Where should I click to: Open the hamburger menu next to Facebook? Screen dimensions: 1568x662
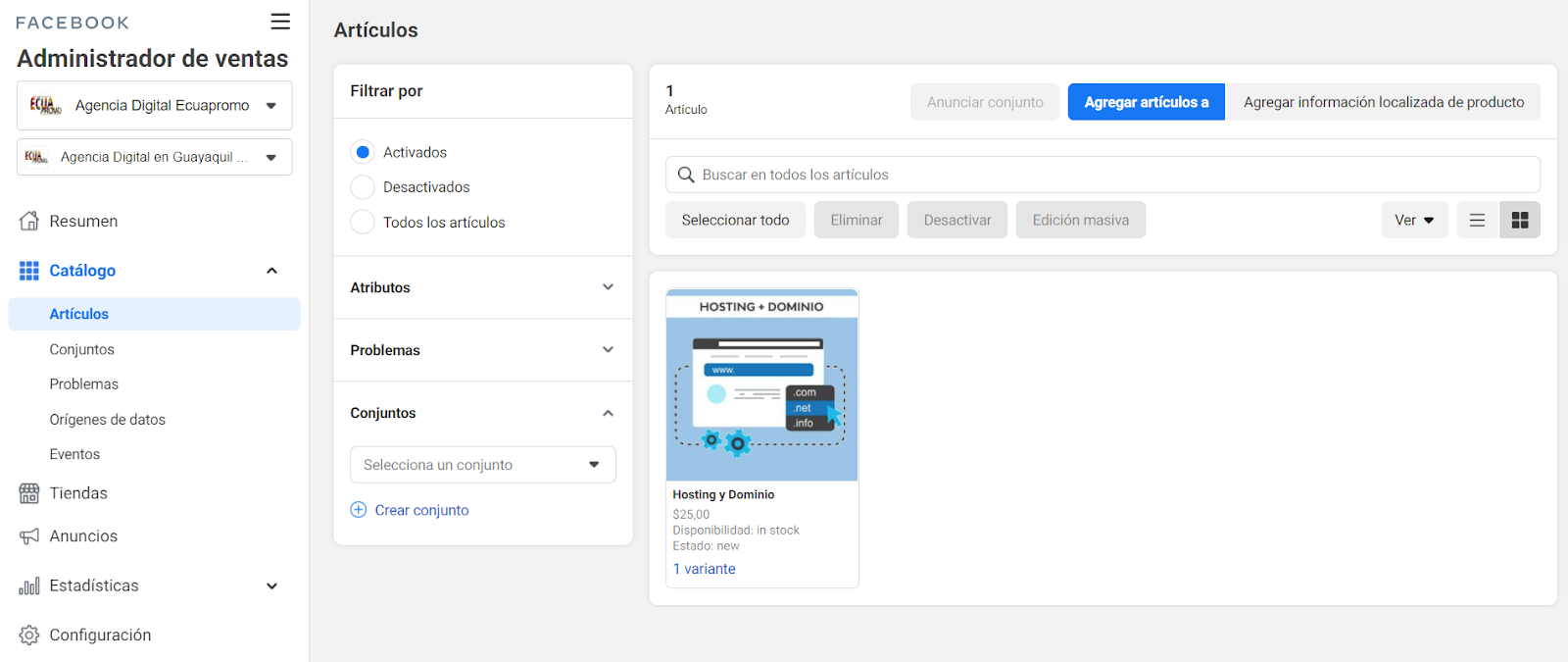tap(280, 22)
